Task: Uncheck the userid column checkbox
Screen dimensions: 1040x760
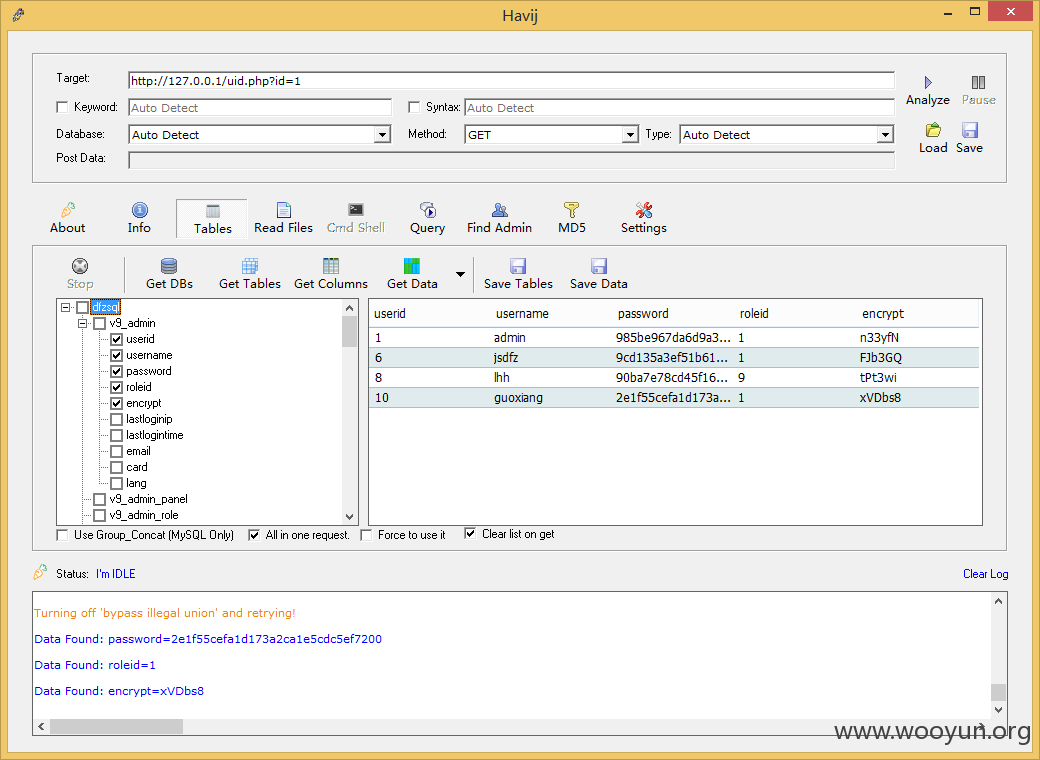Action: [116, 339]
